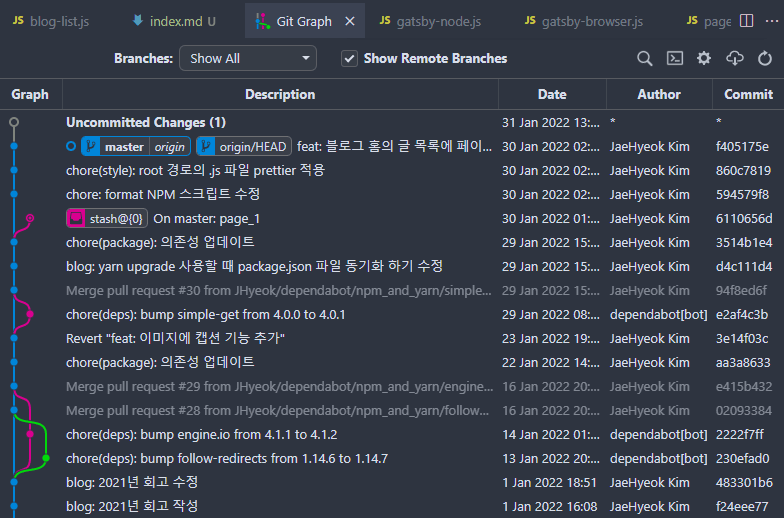Close the Git Graph tab
Screen dimensions: 784x518
point(350,21)
